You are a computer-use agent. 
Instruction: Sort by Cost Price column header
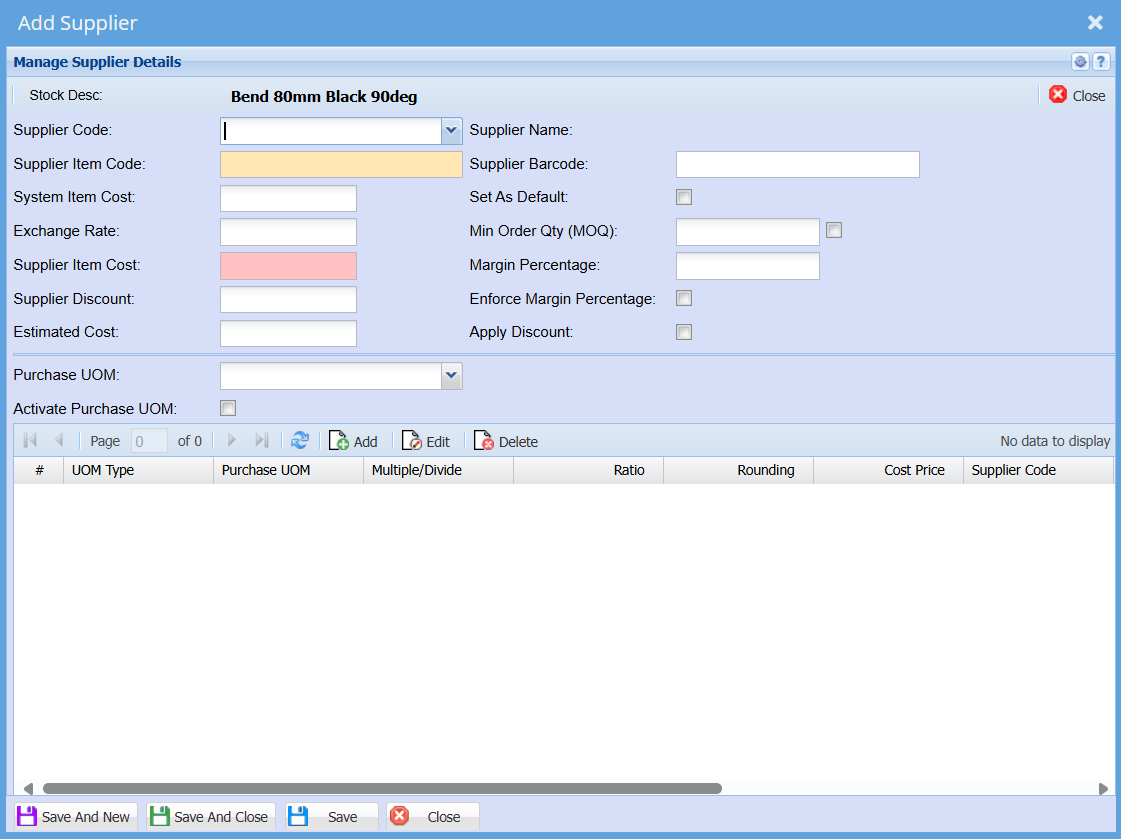pos(889,470)
